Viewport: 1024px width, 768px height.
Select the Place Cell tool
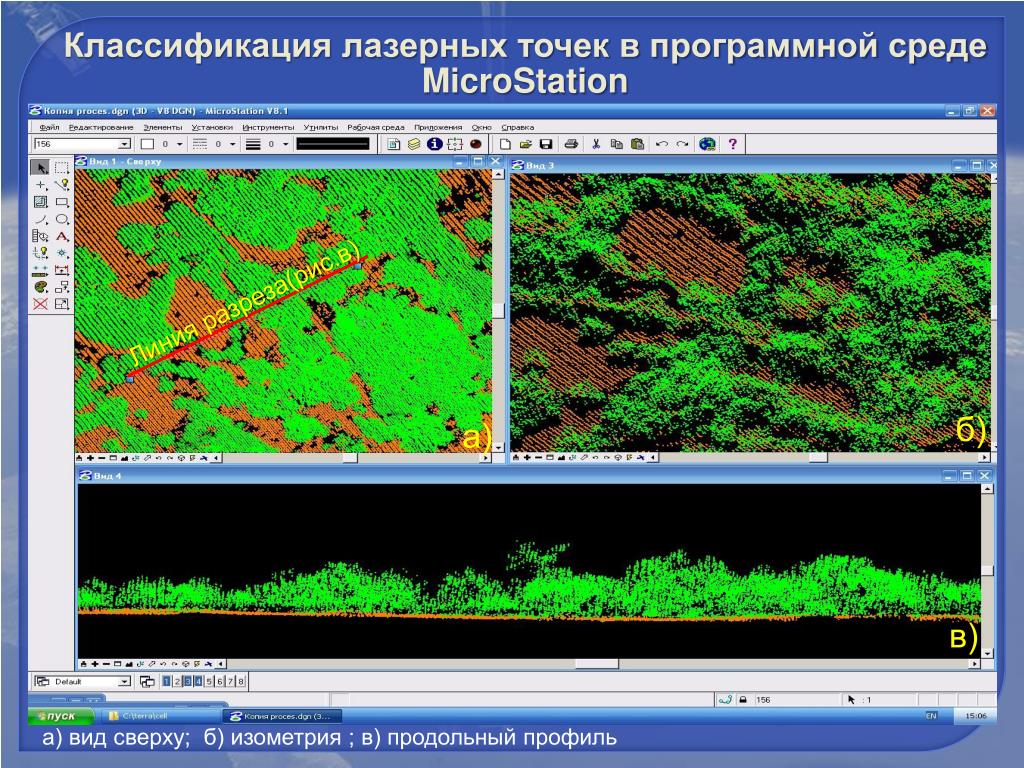(61, 253)
